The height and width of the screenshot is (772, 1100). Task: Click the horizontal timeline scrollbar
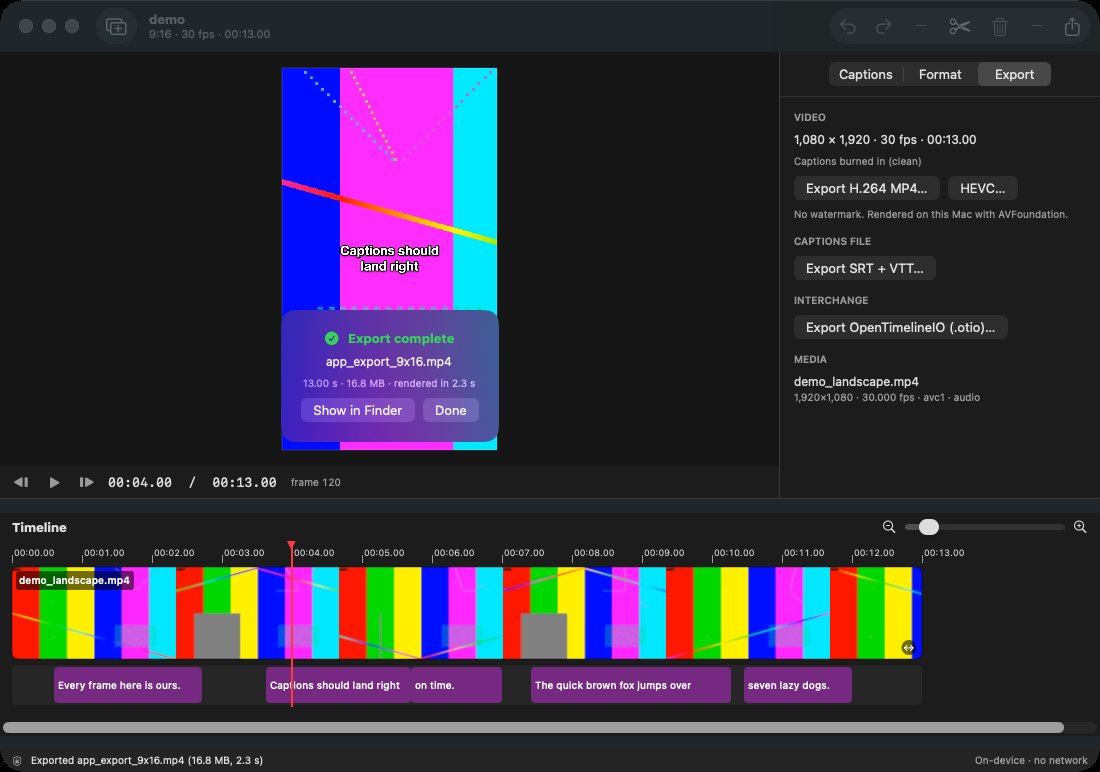click(533, 728)
